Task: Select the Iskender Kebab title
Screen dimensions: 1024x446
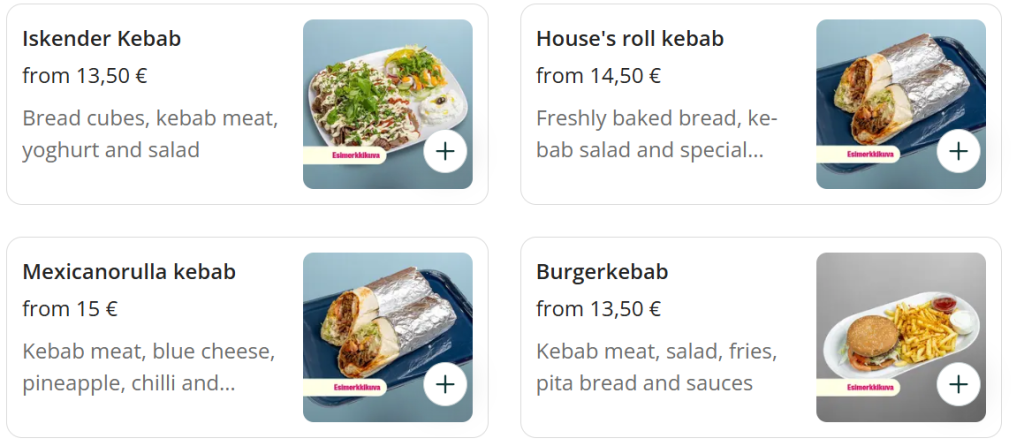Action: pos(101,39)
